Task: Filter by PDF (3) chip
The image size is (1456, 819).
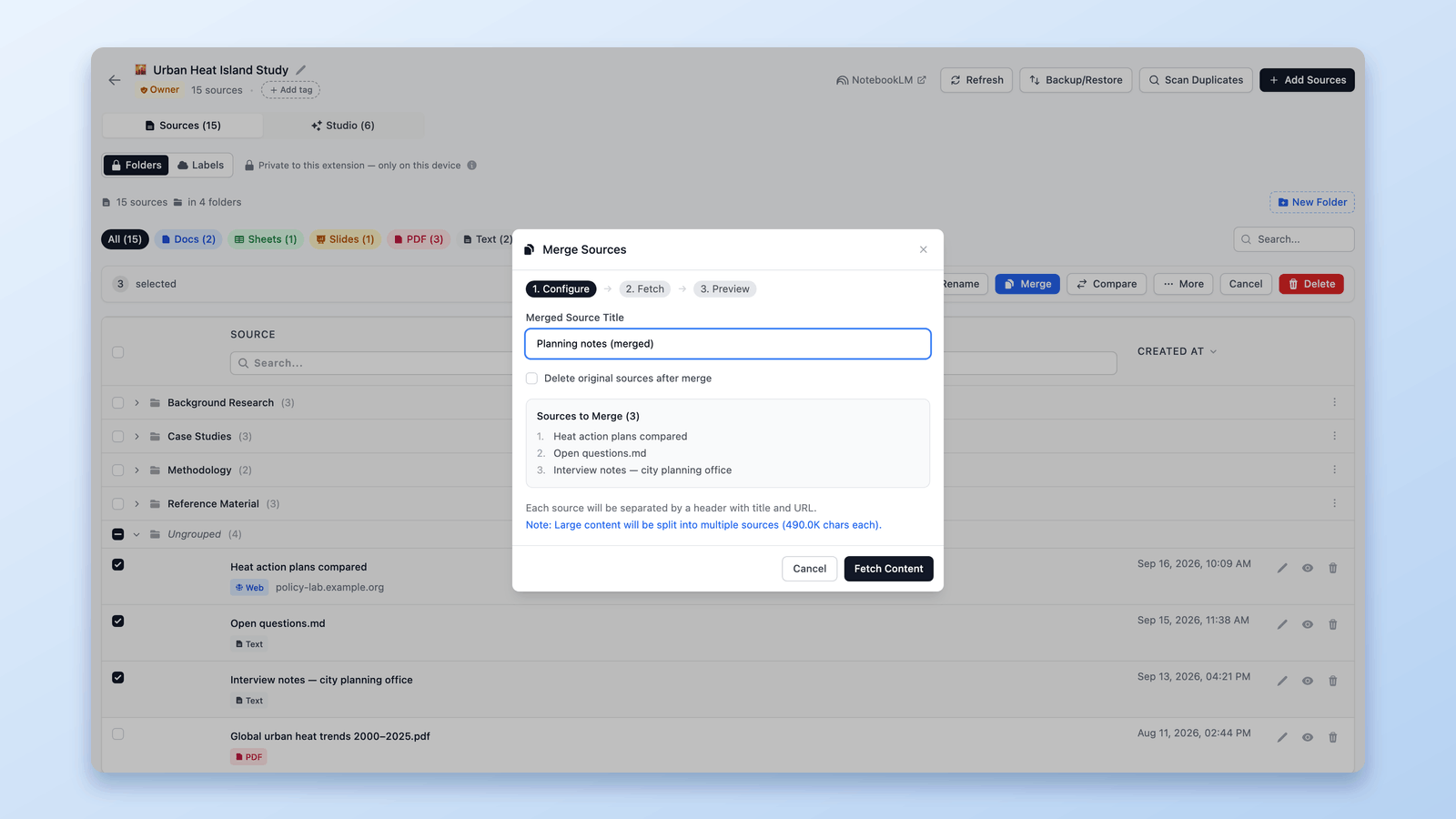Action: click(419, 239)
